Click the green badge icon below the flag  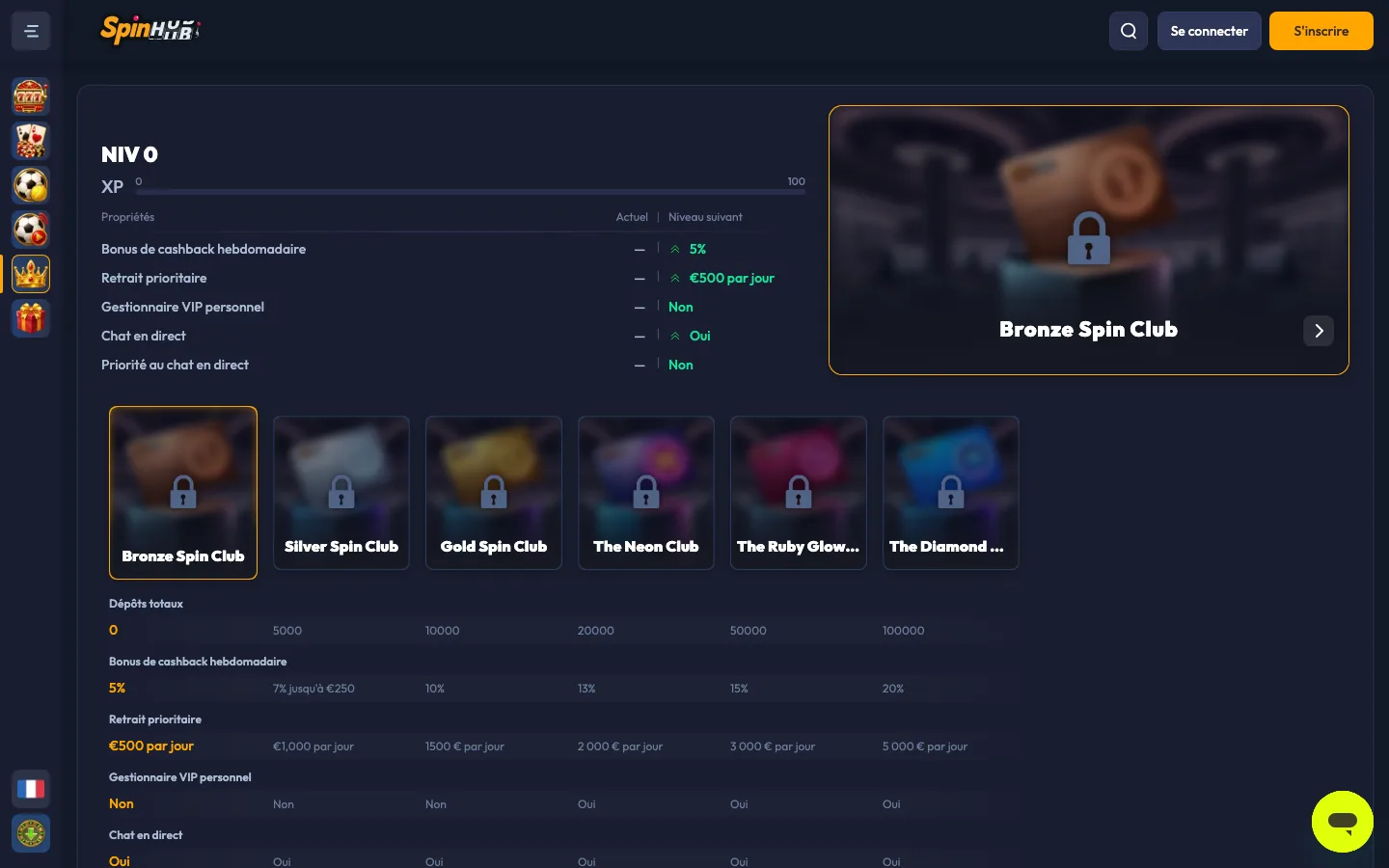coord(31,833)
